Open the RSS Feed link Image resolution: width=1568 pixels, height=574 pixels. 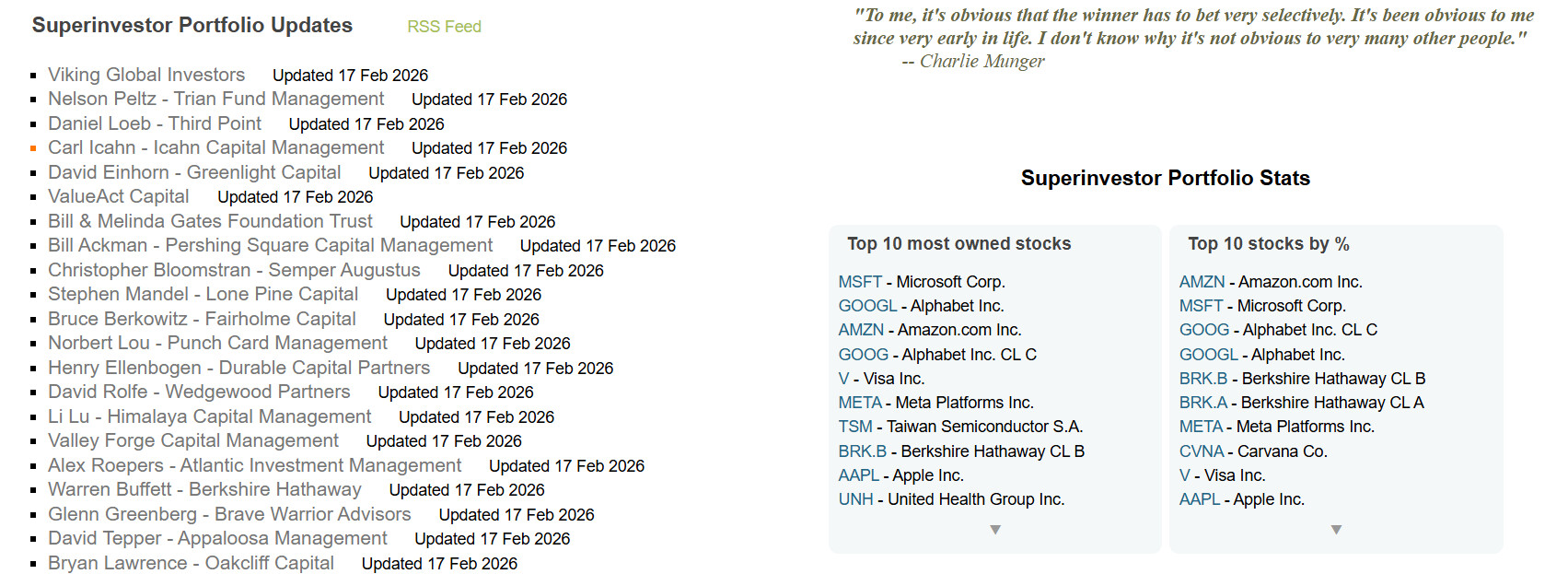click(x=444, y=27)
